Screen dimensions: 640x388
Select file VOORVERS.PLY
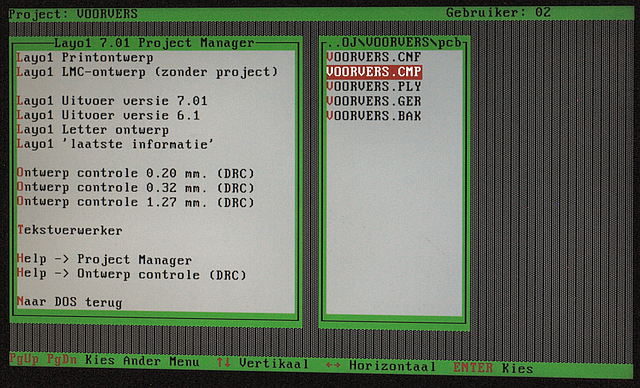tap(374, 86)
